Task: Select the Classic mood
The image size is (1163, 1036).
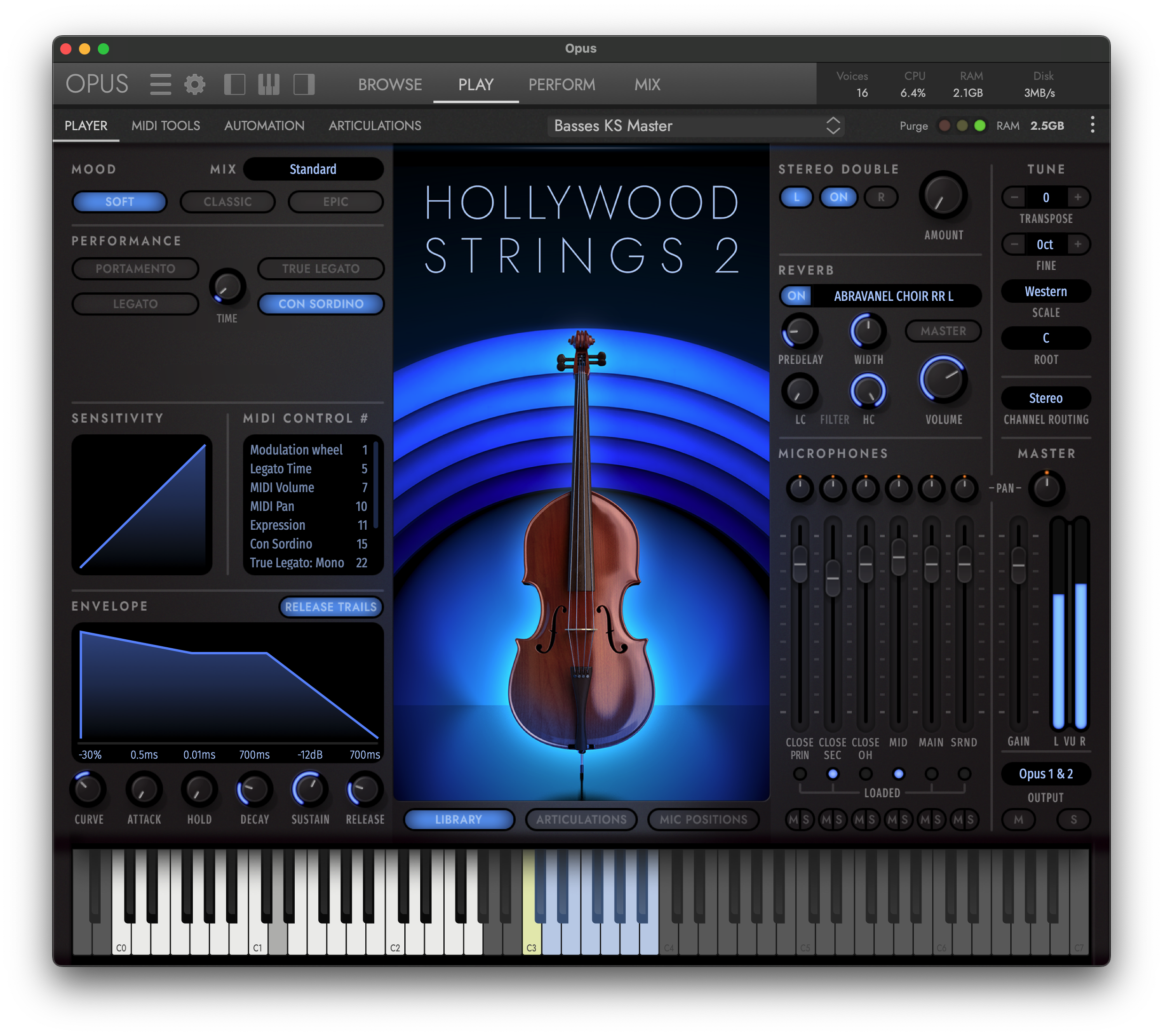Action: click(x=228, y=202)
